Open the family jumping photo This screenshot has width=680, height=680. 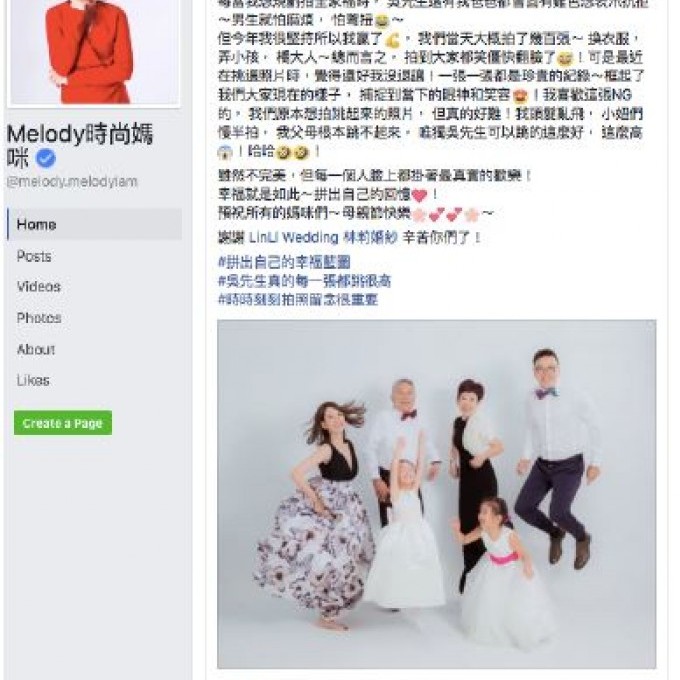point(437,494)
